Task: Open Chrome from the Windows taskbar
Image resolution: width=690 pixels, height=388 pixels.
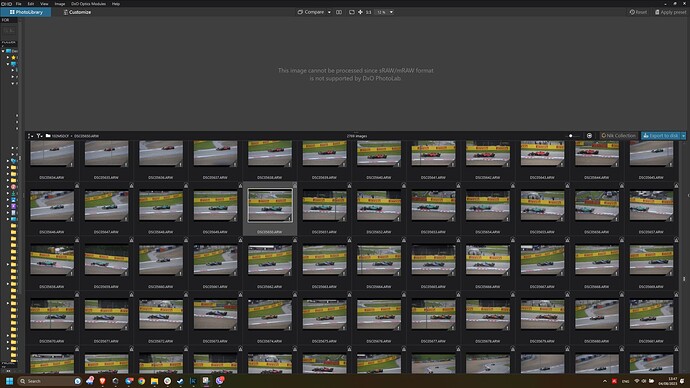Action: point(141,381)
